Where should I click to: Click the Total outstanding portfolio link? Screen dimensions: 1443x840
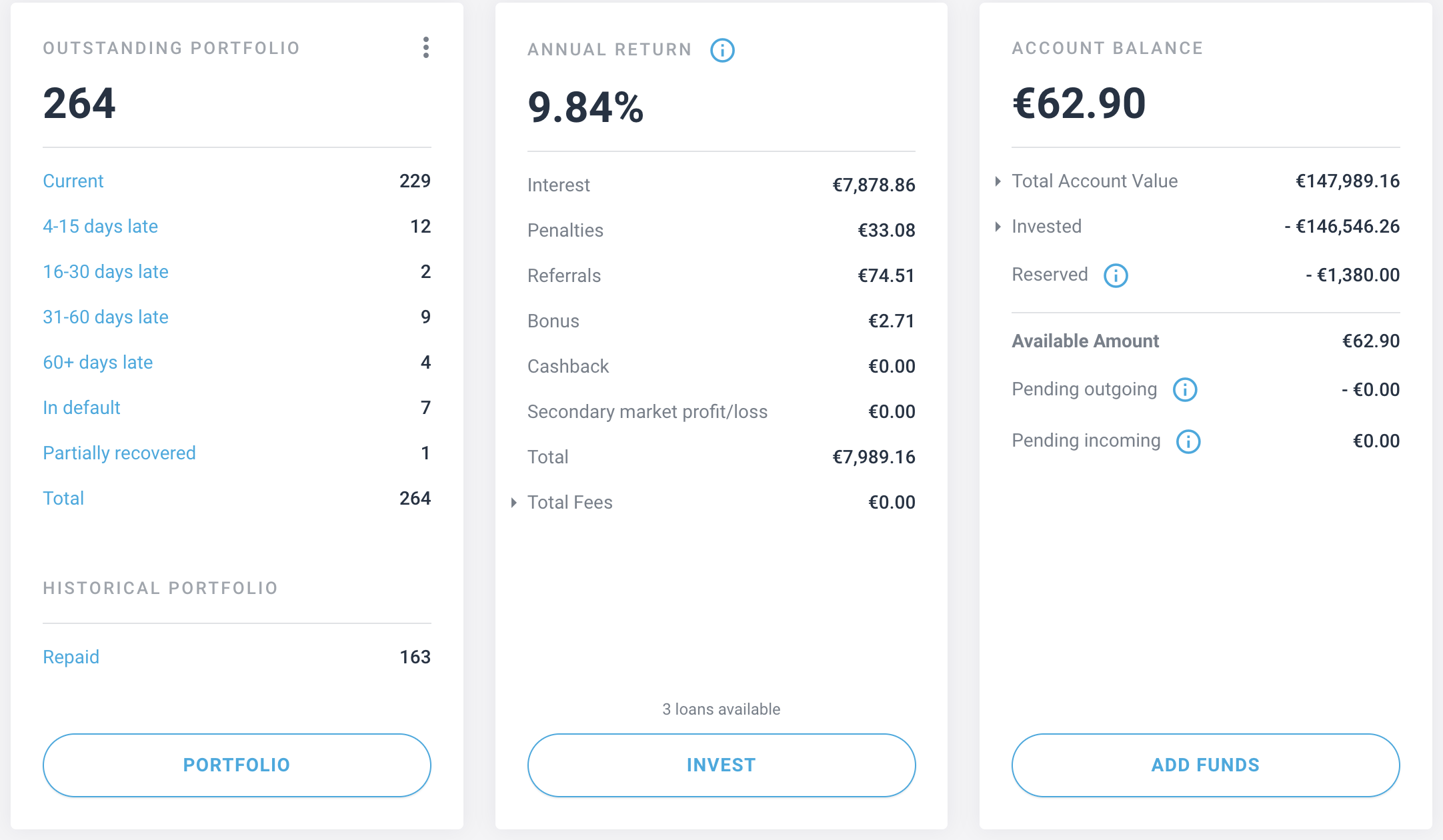pyautogui.click(x=63, y=499)
